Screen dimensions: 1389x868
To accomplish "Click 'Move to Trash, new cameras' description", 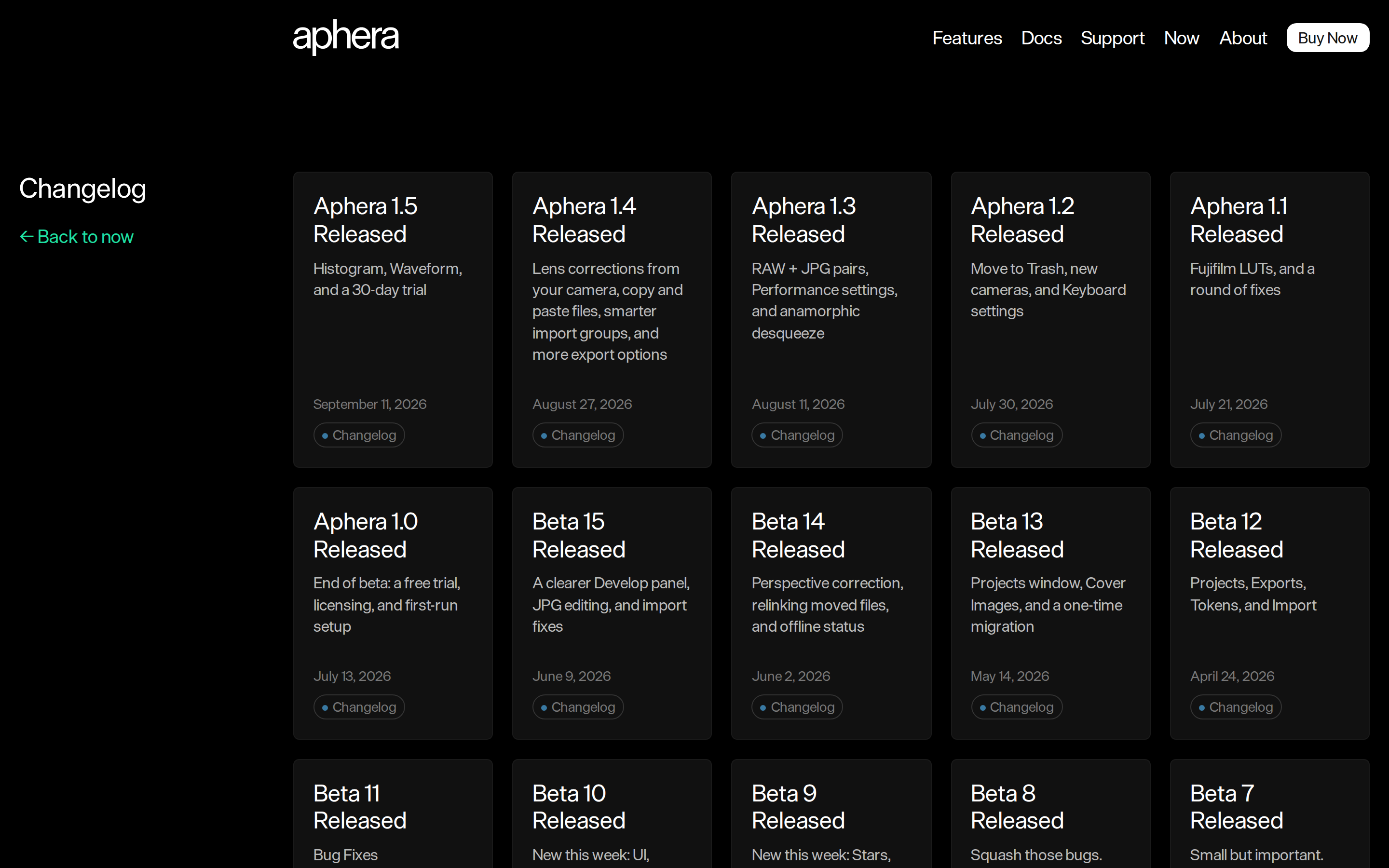I will [x=1048, y=290].
